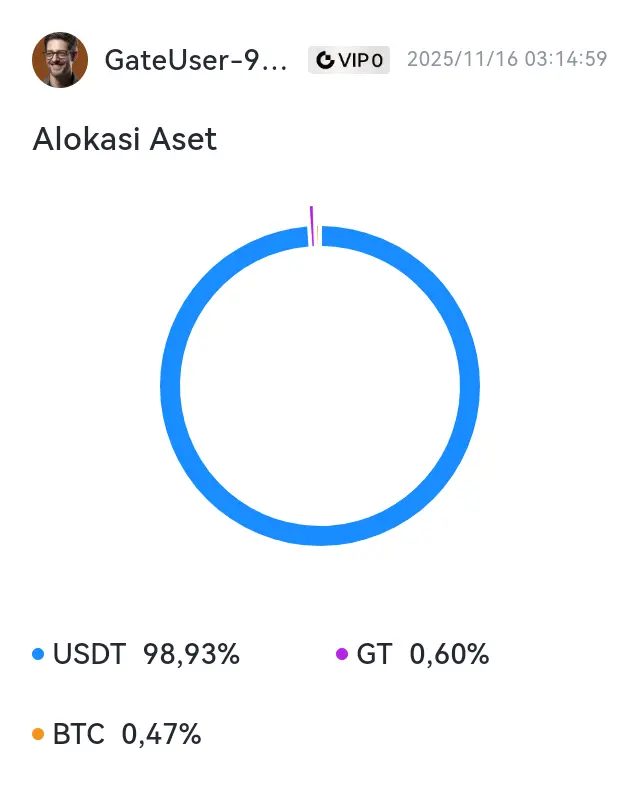640x790 pixels.
Task: Select the USDT legend label
Action: click(x=89, y=654)
